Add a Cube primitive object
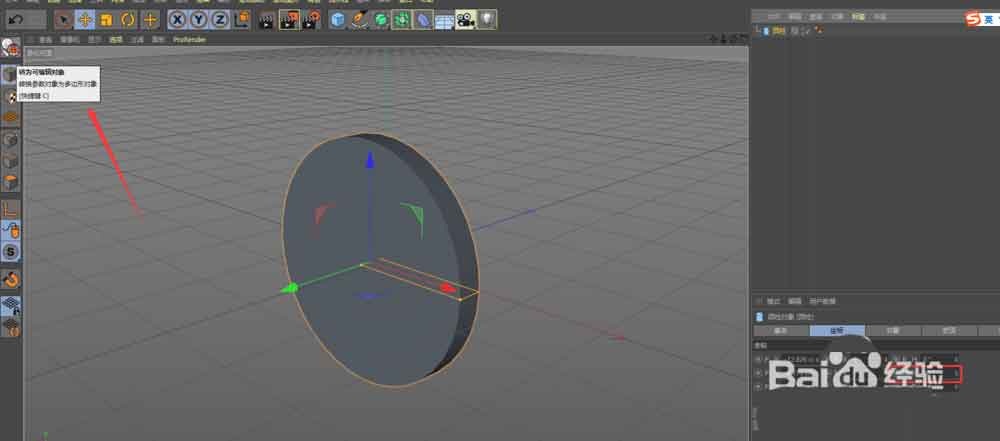Image resolution: width=1000 pixels, height=441 pixels. (x=338, y=20)
